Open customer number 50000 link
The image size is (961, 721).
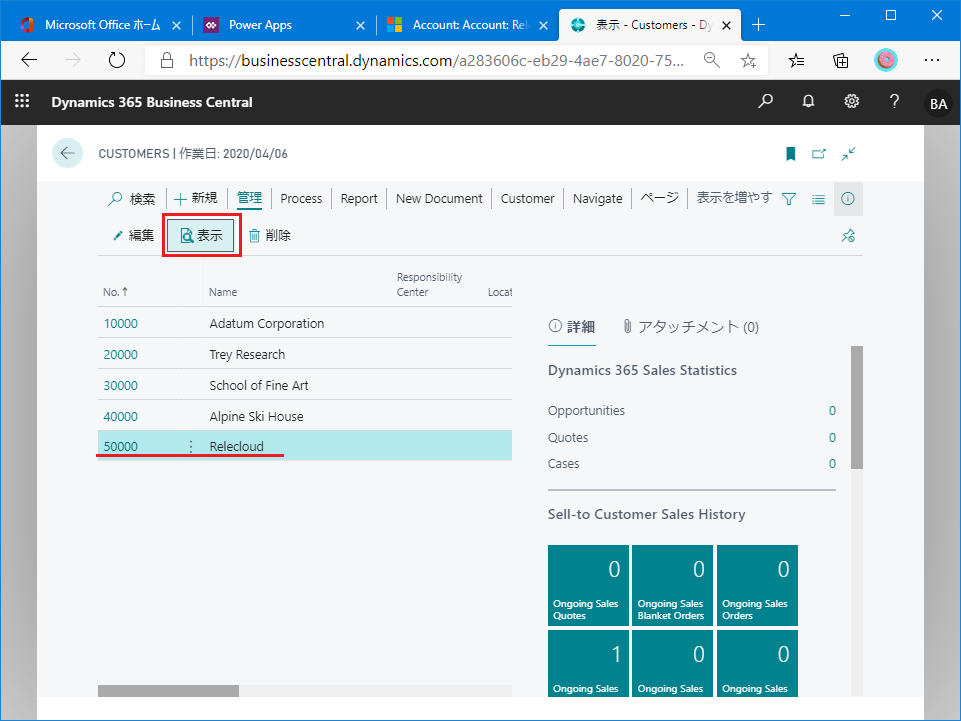click(121, 446)
